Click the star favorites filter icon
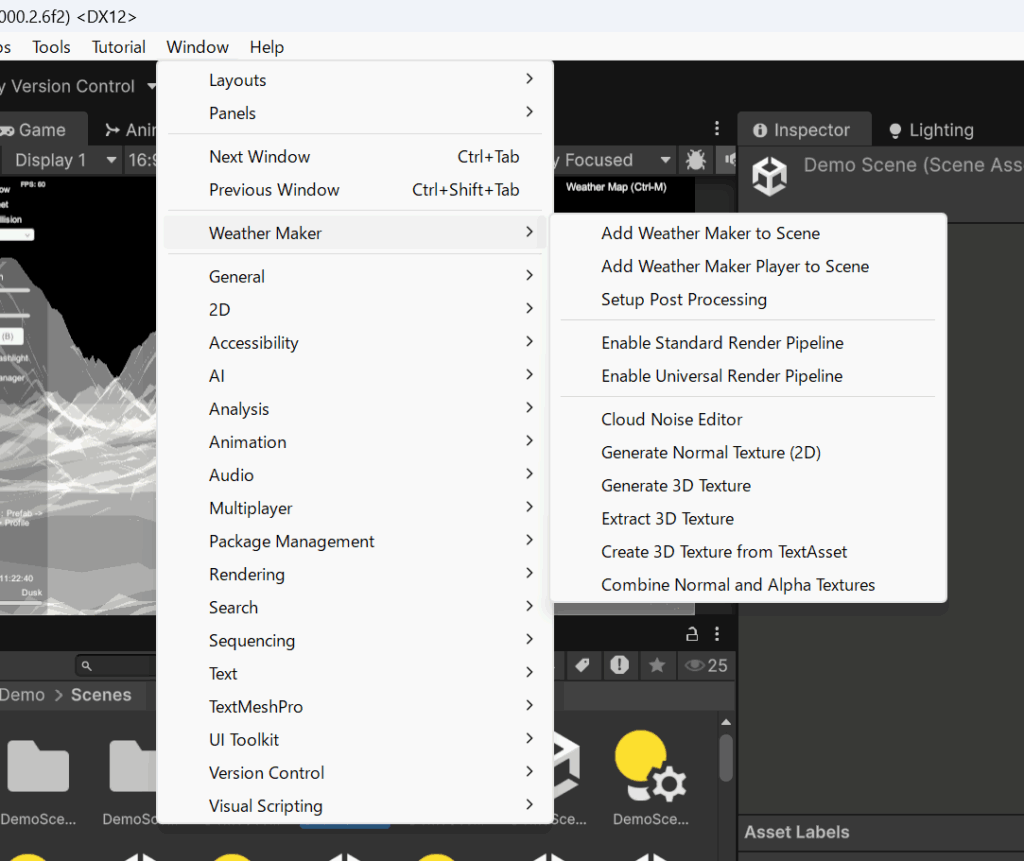1024x861 pixels. (x=656, y=665)
